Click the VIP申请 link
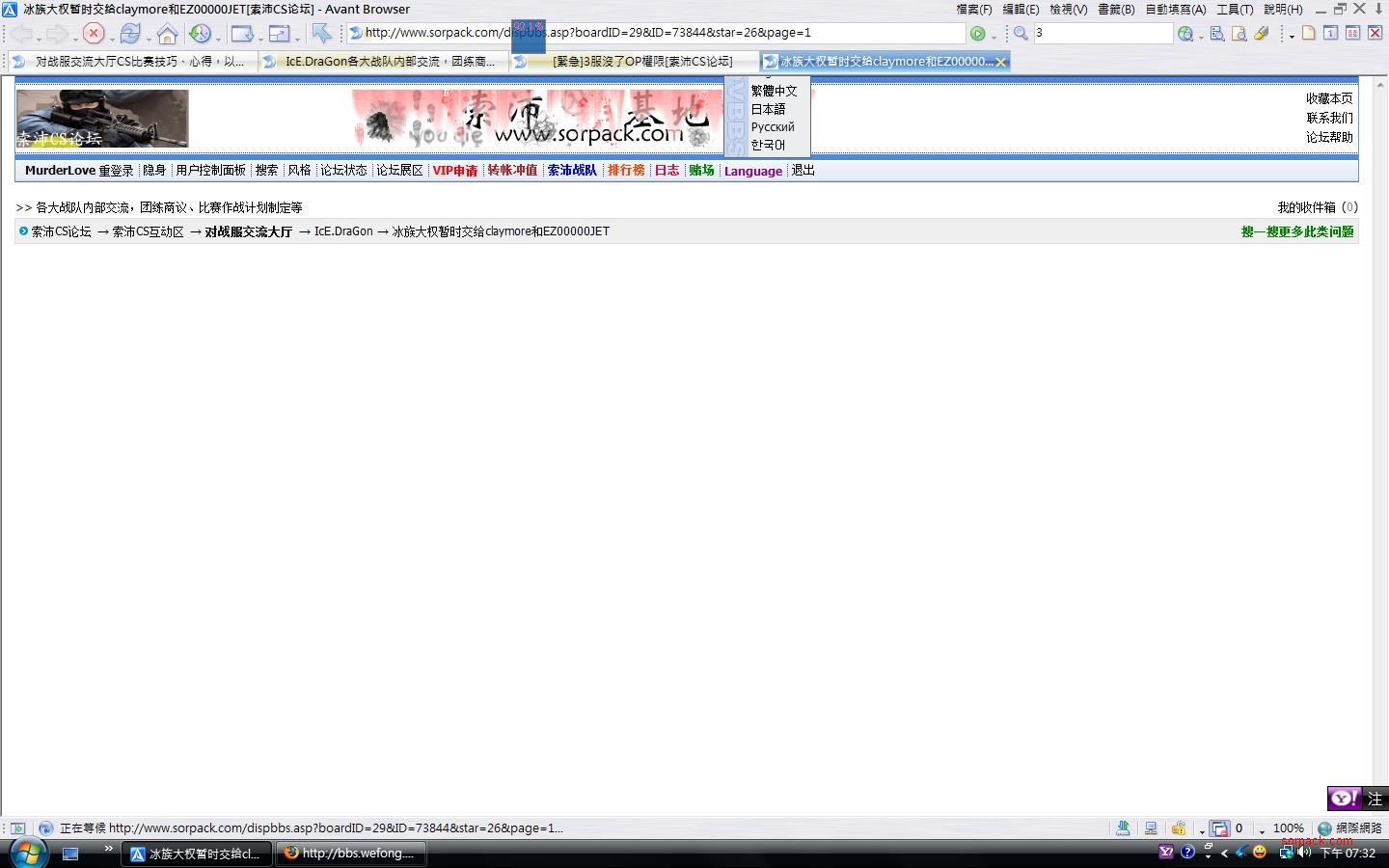This screenshot has width=1389, height=868. (454, 171)
